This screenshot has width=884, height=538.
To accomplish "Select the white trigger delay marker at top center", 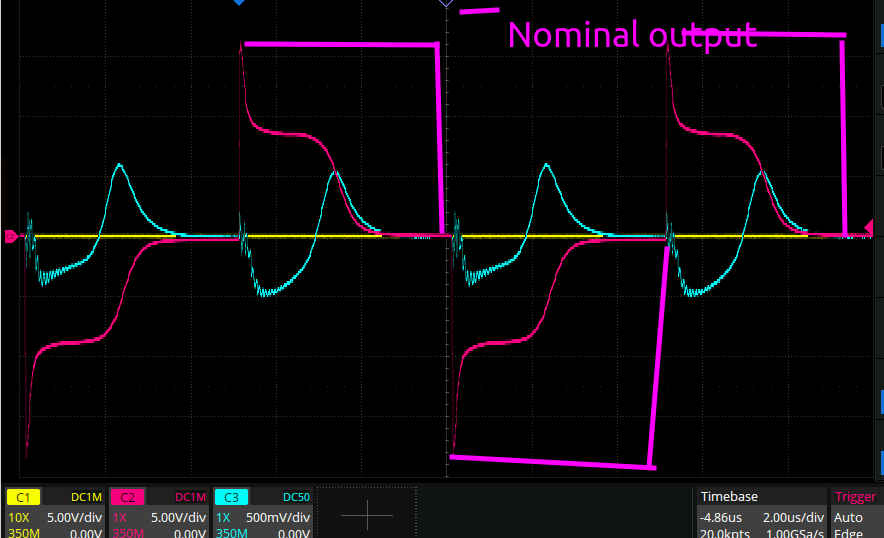I will point(446,4).
